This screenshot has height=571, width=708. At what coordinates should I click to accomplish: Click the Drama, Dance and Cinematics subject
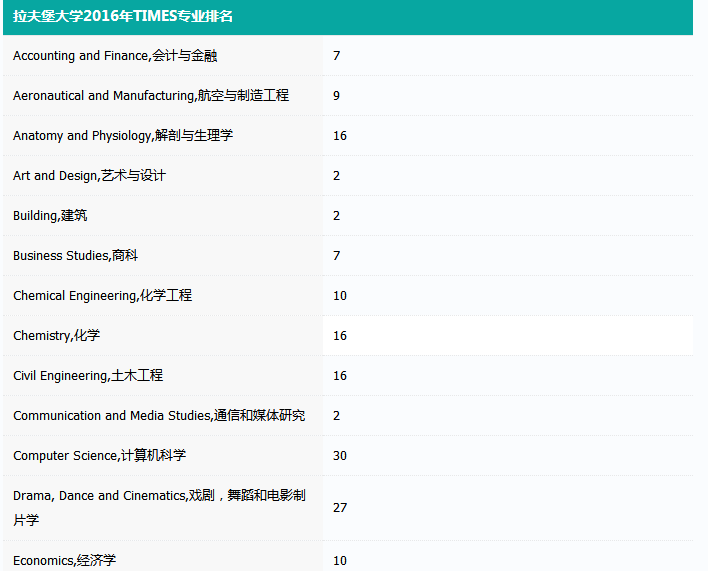(159, 507)
